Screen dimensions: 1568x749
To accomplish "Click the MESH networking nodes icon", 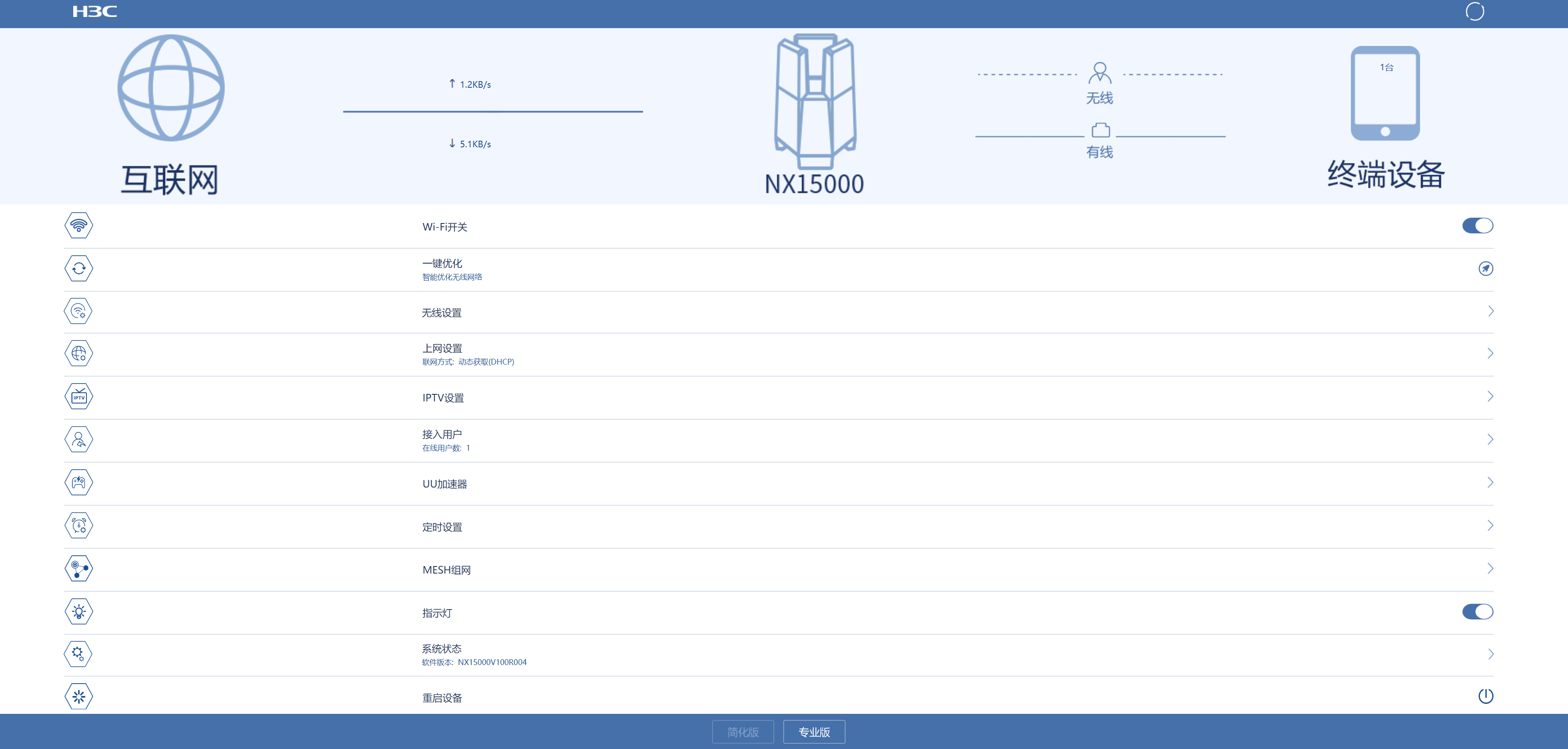I will click(x=79, y=568).
